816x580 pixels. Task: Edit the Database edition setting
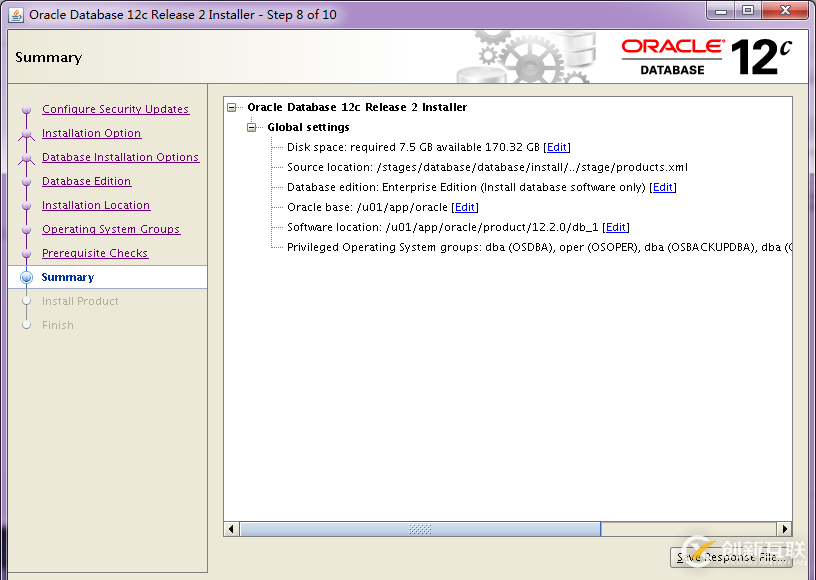coord(662,187)
